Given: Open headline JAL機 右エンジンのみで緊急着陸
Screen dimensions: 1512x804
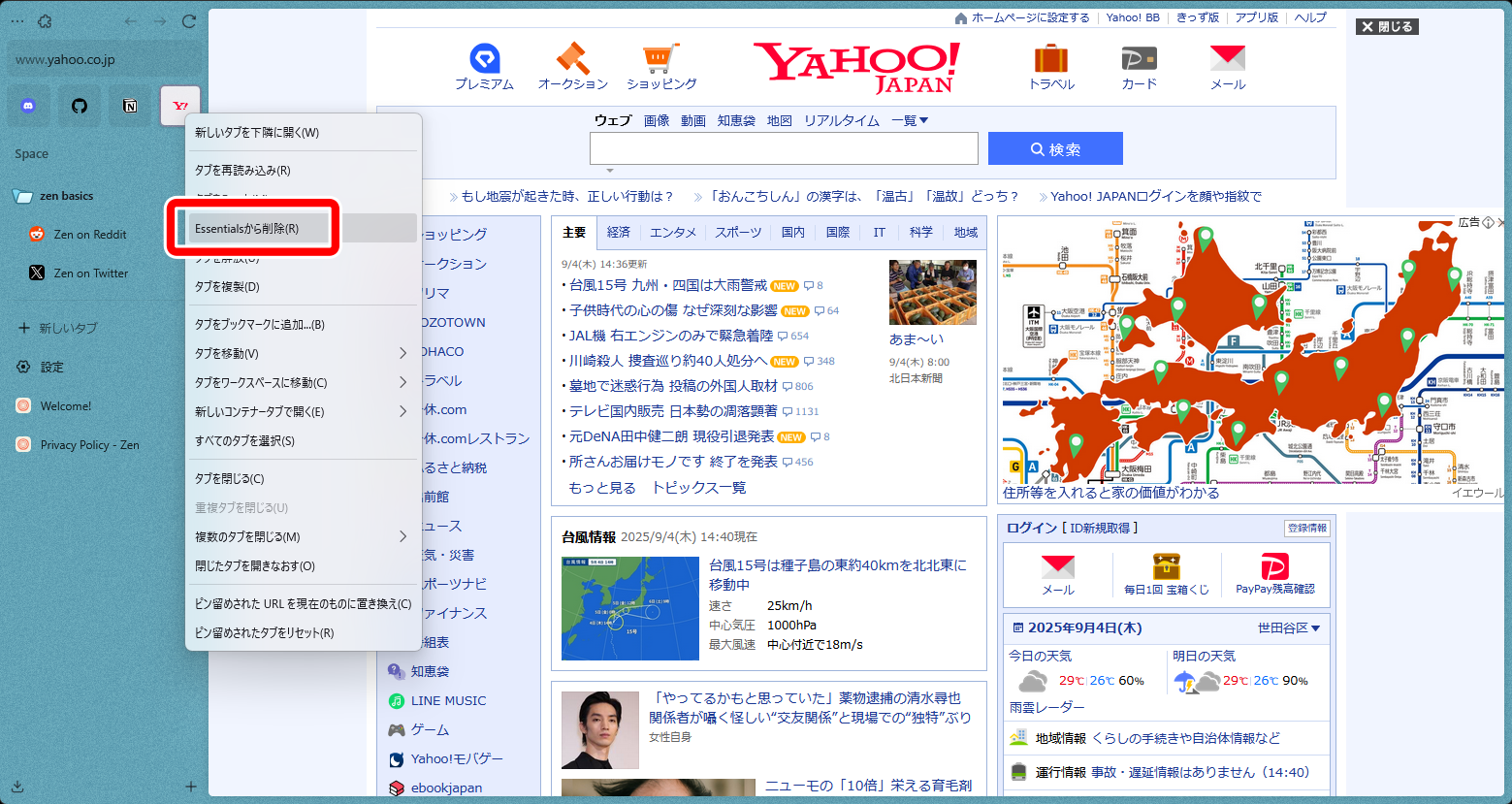Looking at the screenshot, I should pos(671,336).
